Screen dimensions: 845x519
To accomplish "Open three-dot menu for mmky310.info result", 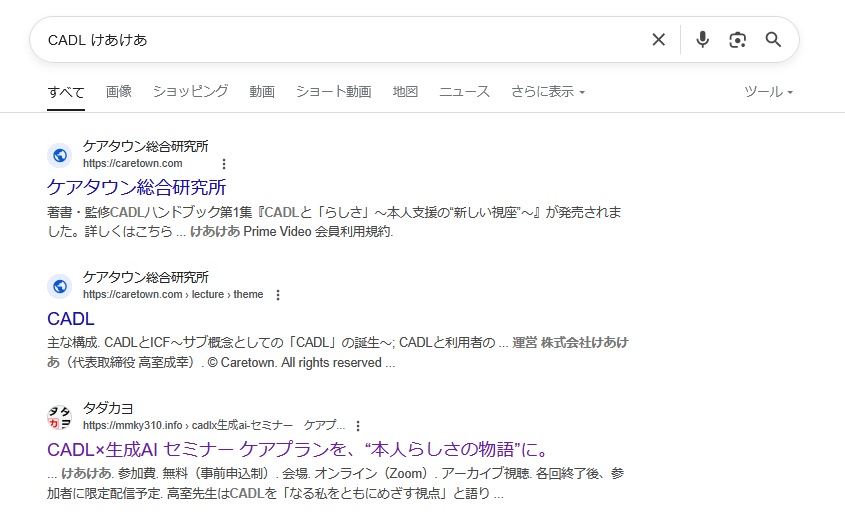I will pyautogui.click(x=358, y=426).
